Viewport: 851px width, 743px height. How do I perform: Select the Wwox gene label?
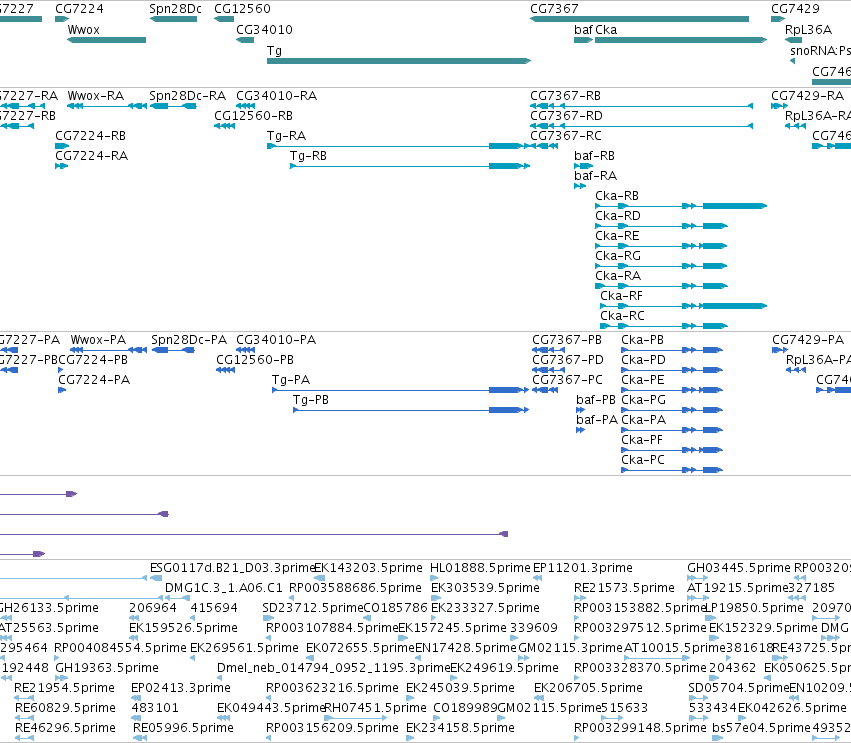[84, 30]
